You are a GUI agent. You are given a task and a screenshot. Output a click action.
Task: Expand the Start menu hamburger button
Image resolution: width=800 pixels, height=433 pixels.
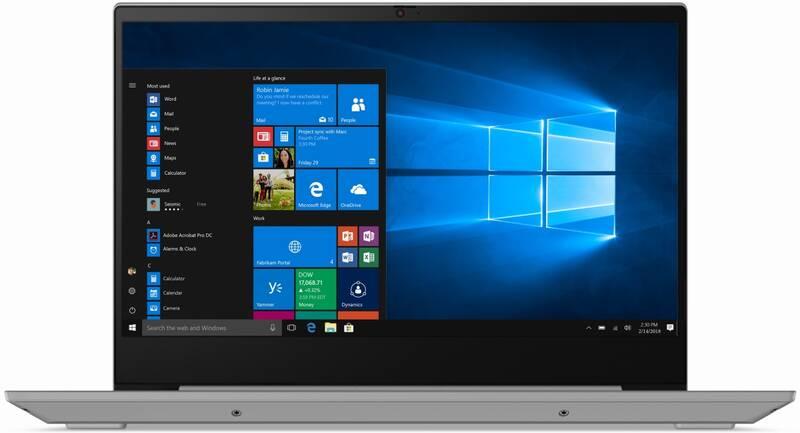tap(132, 86)
